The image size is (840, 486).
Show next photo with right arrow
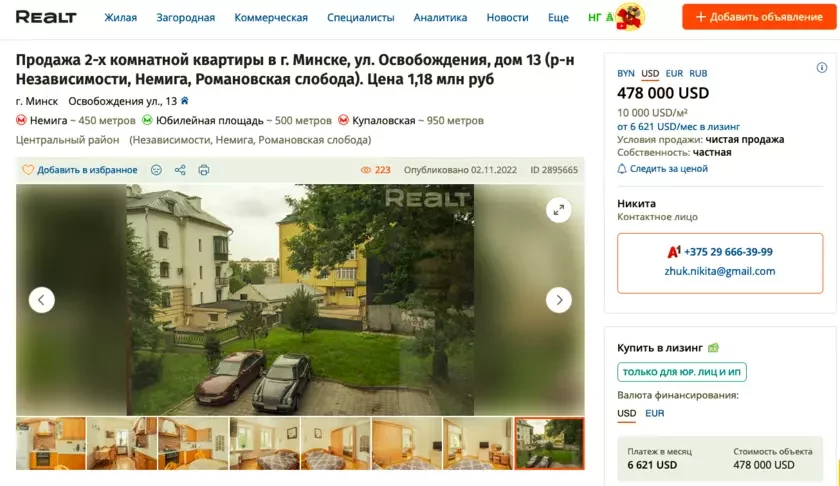[x=559, y=300]
